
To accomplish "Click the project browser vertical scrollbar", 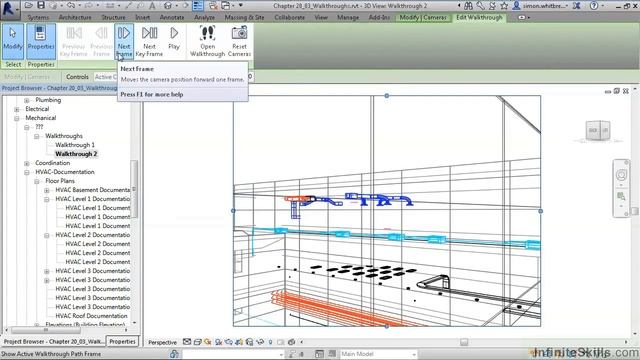I will 134,189.
